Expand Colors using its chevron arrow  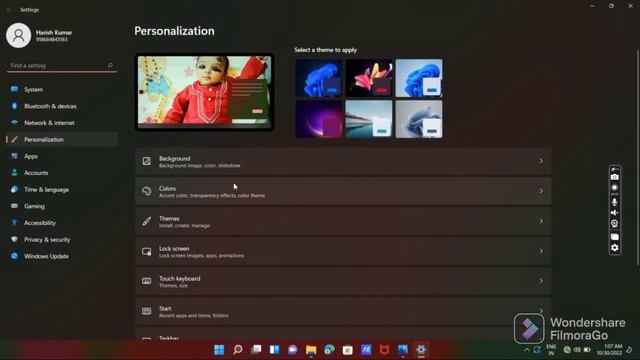point(541,191)
